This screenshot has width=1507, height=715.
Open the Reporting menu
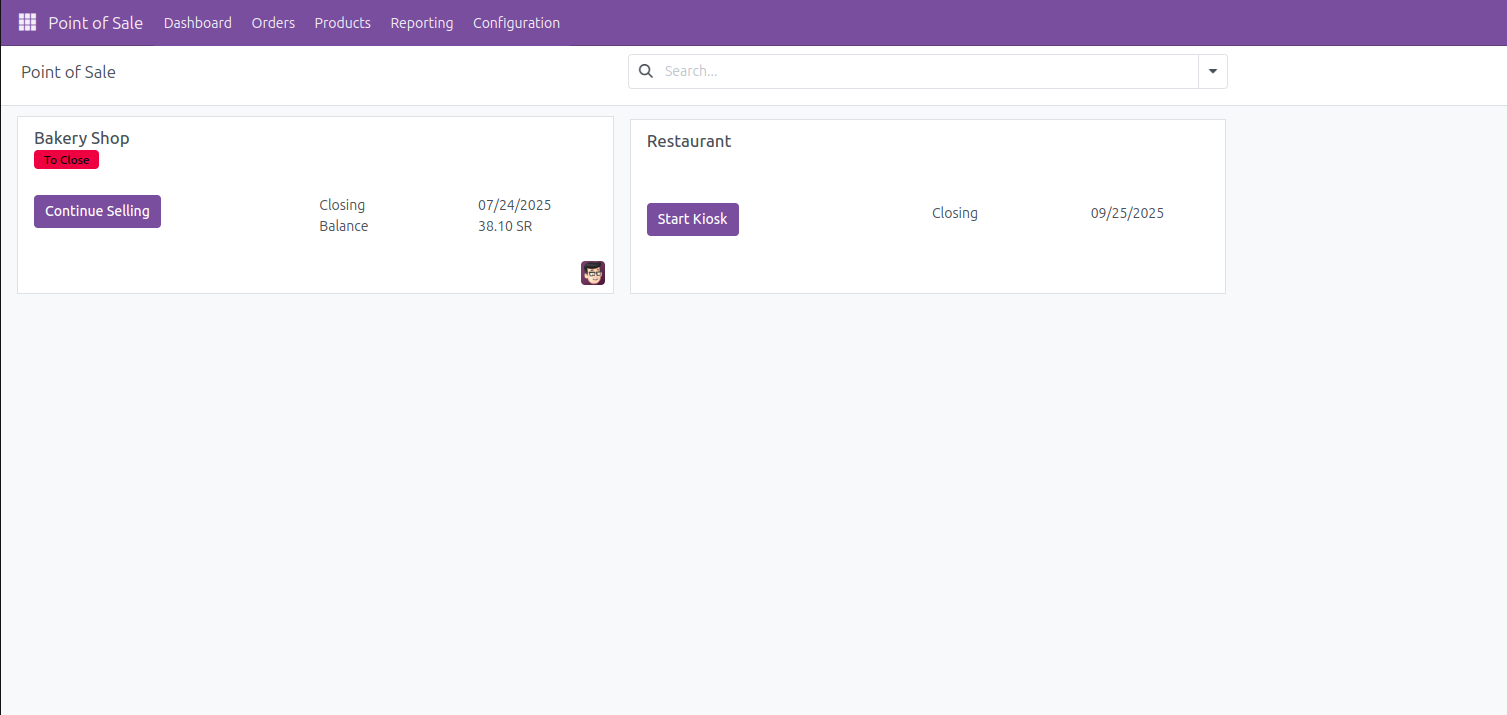click(421, 22)
